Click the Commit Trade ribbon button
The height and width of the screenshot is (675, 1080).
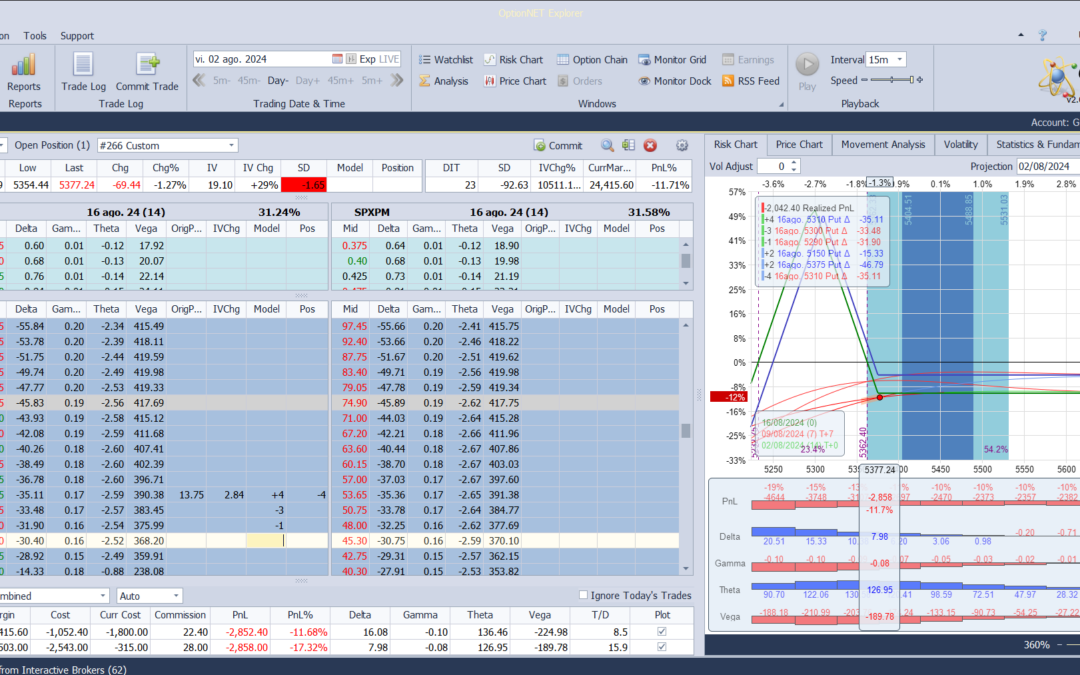pyautogui.click(x=147, y=73)
